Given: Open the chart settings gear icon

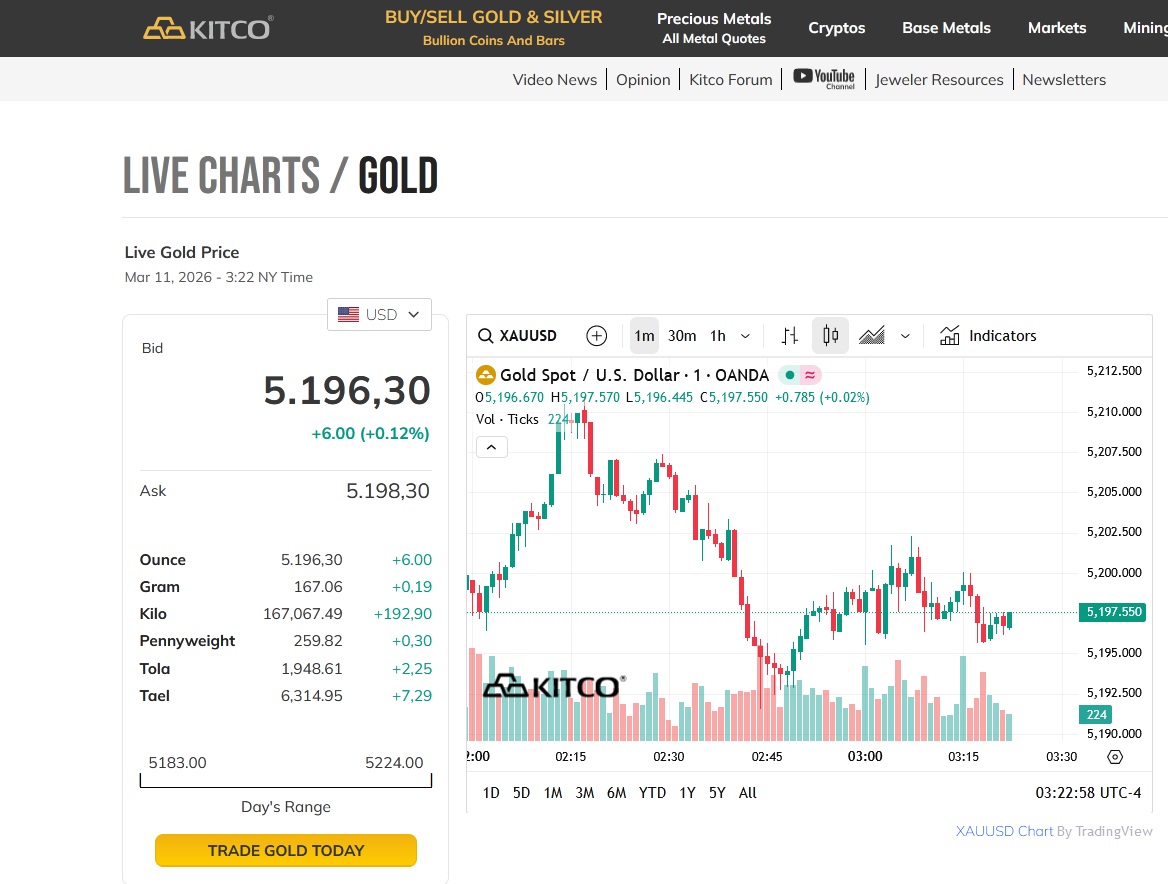Looking at the screenshot, I should click(1114, 757).
